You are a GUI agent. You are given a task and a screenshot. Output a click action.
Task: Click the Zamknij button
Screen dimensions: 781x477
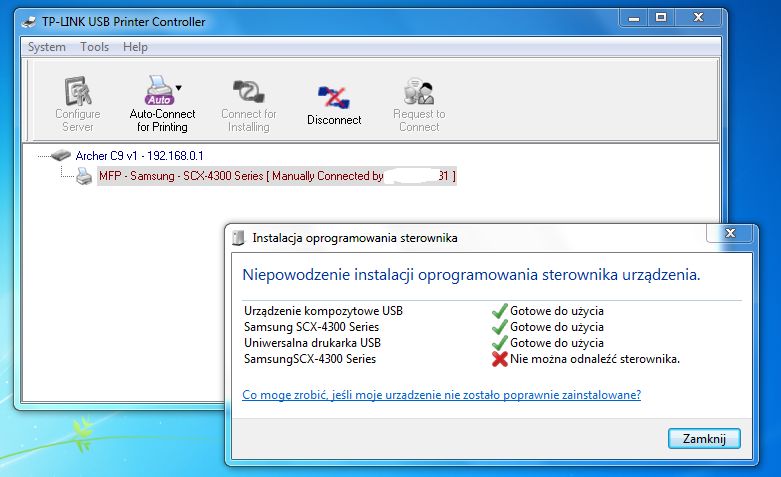pyautogui.click(x=704, y=439)
